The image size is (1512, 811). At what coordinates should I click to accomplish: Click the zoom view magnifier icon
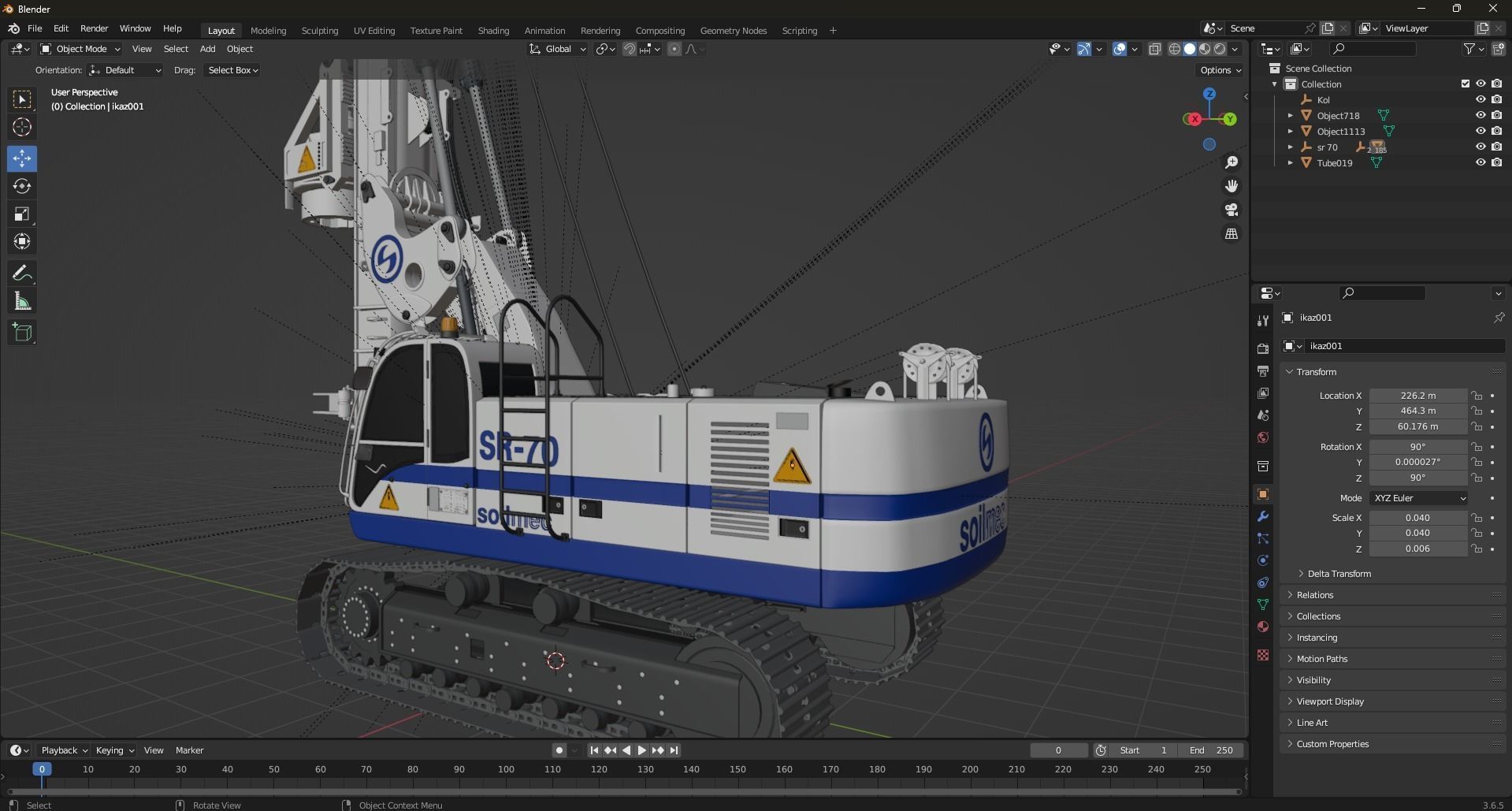(x=1232, y=162)
